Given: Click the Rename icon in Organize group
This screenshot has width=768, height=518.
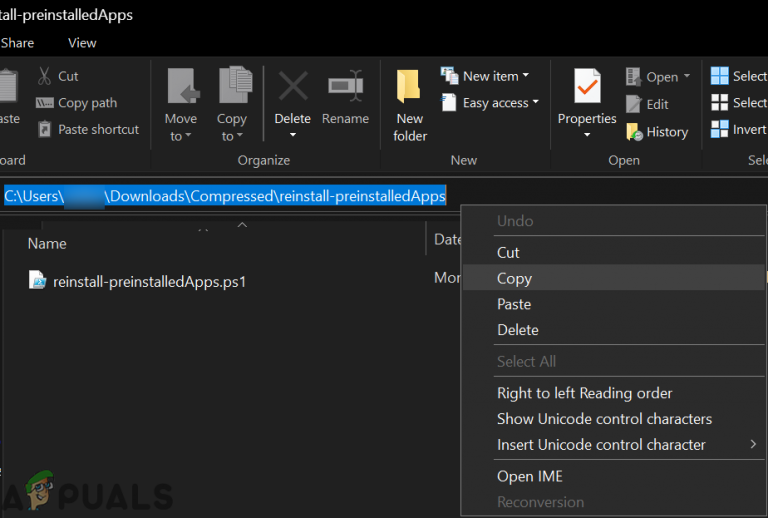Looking at the screenshot, I should (x=345, y=86).
